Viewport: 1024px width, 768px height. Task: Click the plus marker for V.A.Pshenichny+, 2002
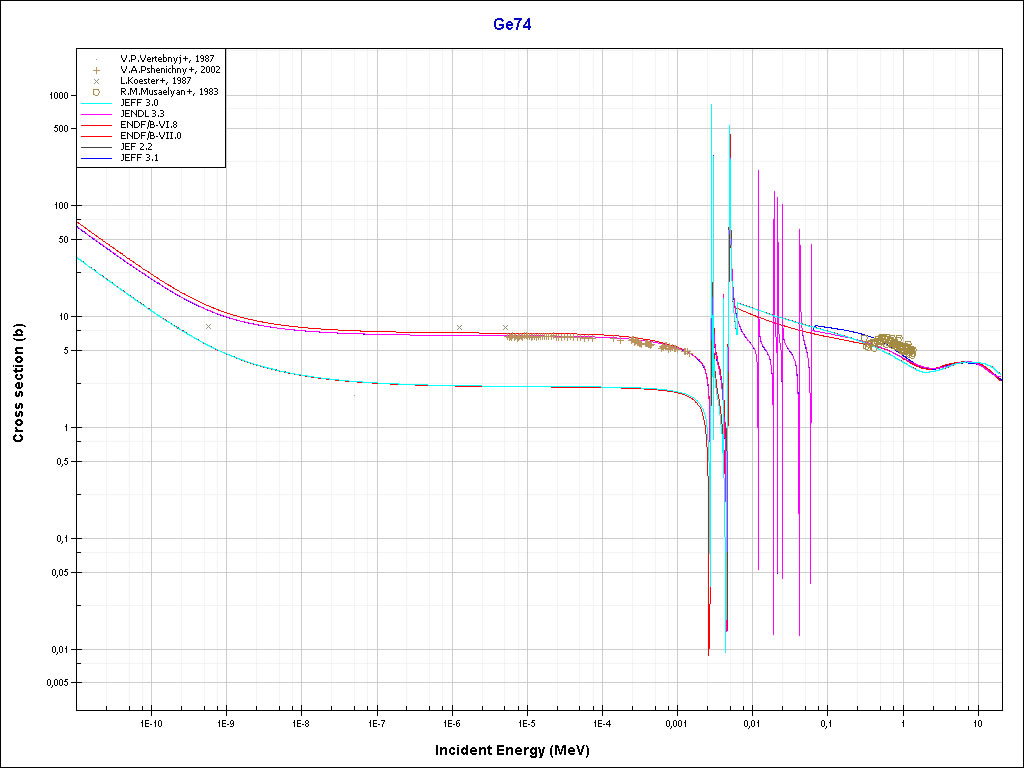(x=97, y=70)
